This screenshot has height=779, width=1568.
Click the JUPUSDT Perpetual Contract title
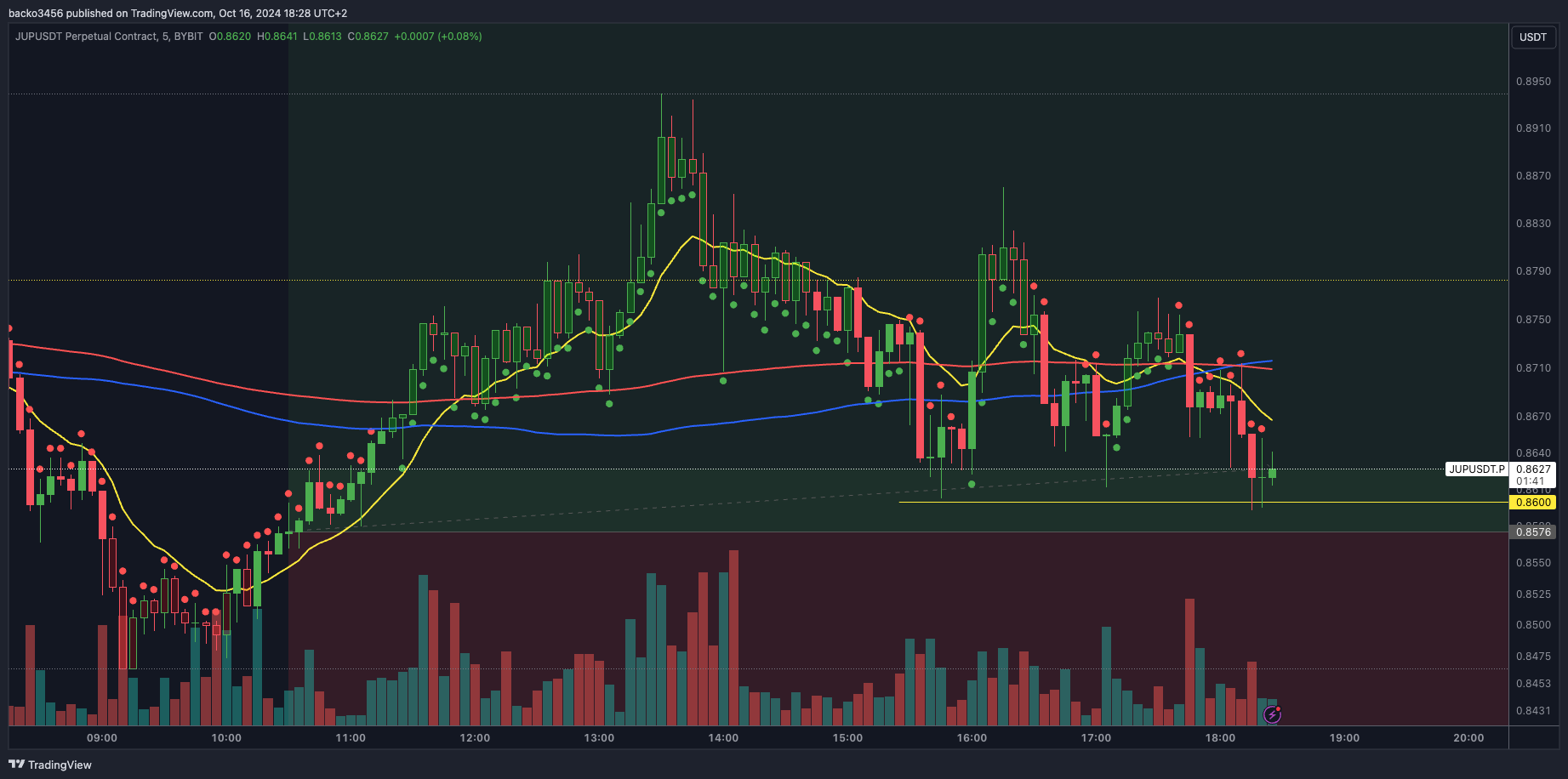pyautogui.click(x=86, y=37)
